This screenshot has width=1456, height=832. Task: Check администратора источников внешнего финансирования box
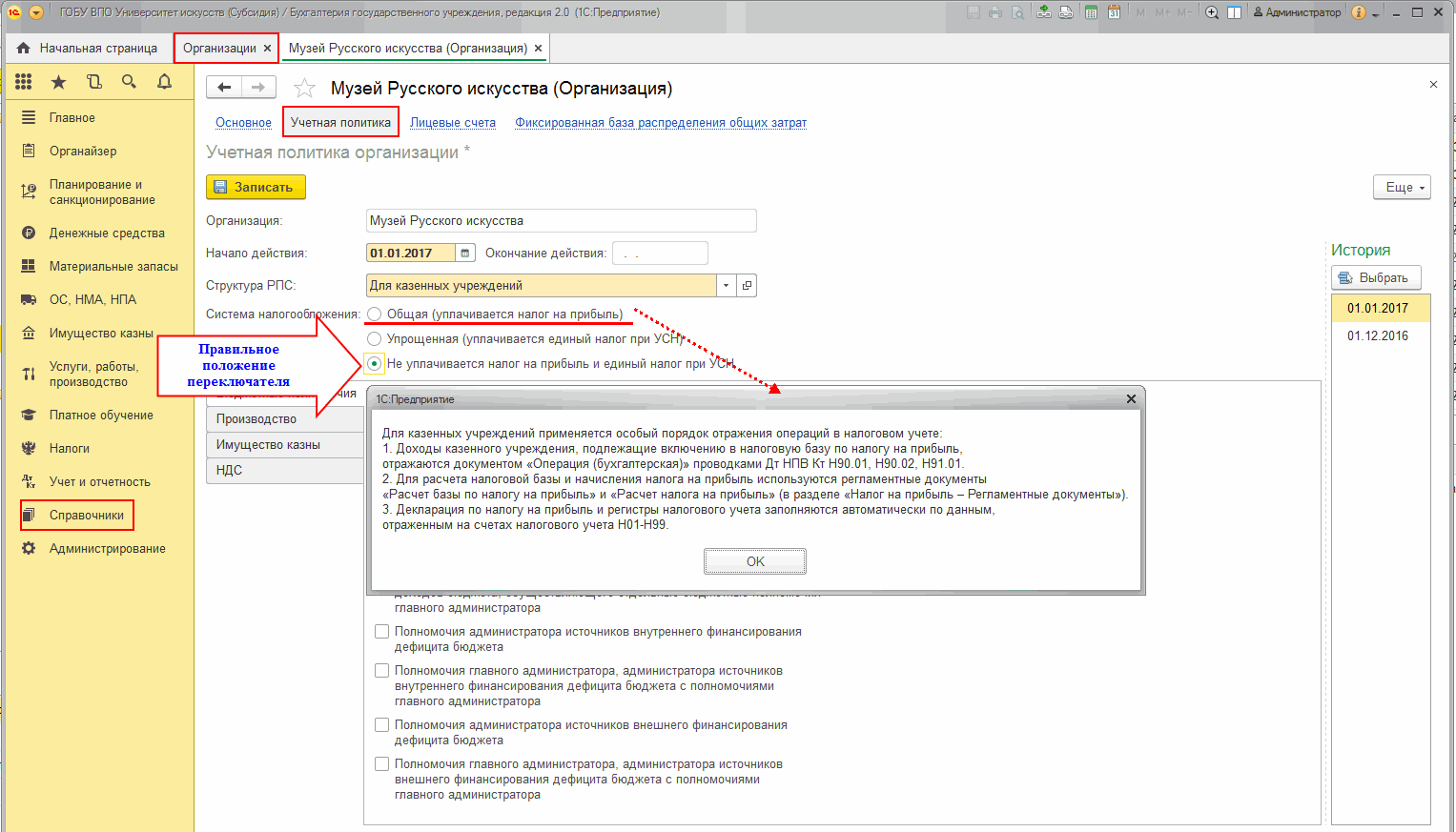(382, 724)
